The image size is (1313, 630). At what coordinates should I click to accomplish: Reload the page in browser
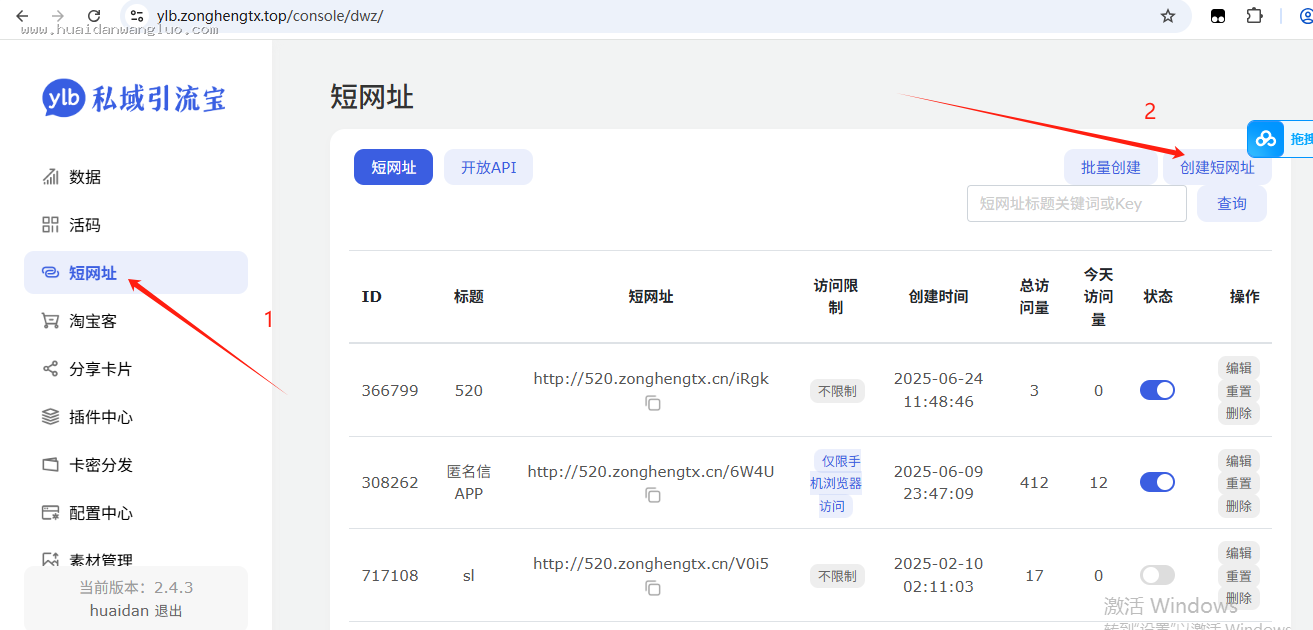pyautogui.click(x=94, y=16)
